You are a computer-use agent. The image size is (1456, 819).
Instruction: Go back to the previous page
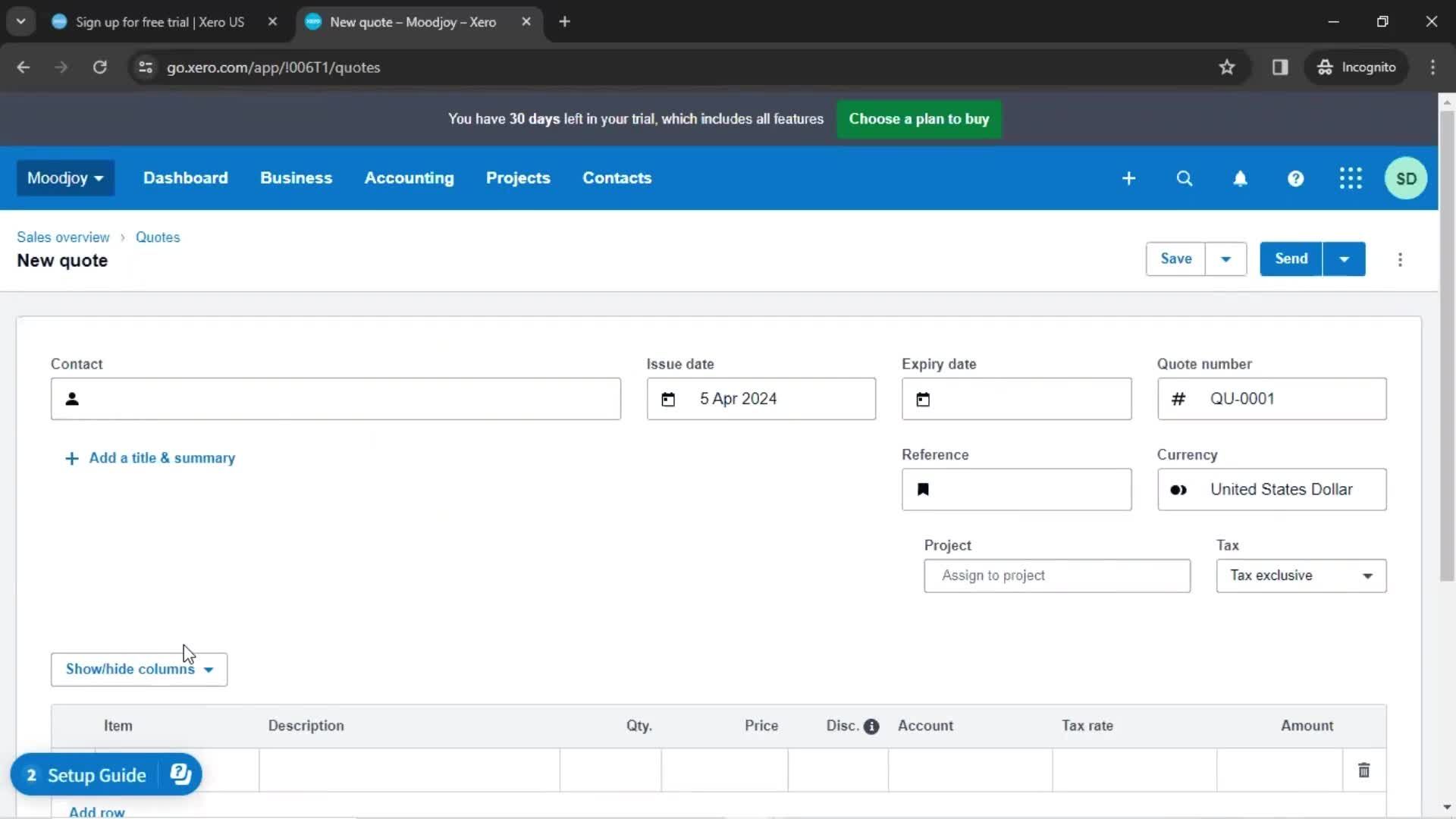click(x=24, y=67)
